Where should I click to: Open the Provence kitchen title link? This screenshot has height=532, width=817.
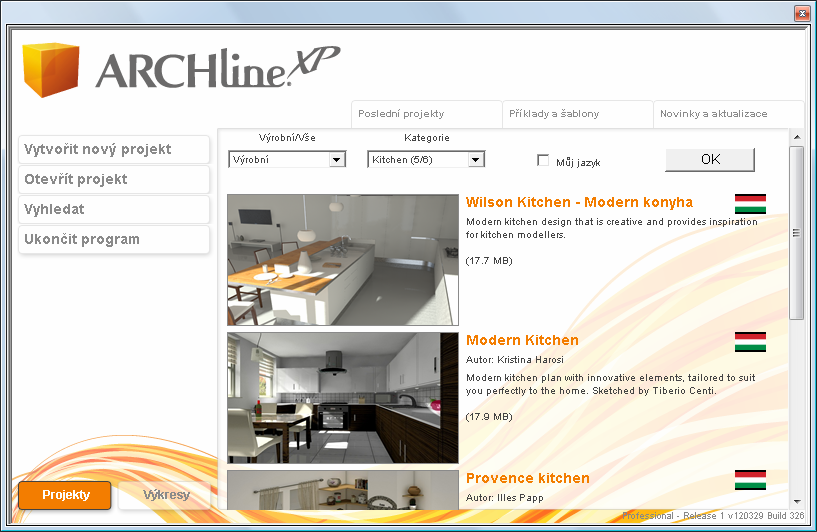point(527,478)
